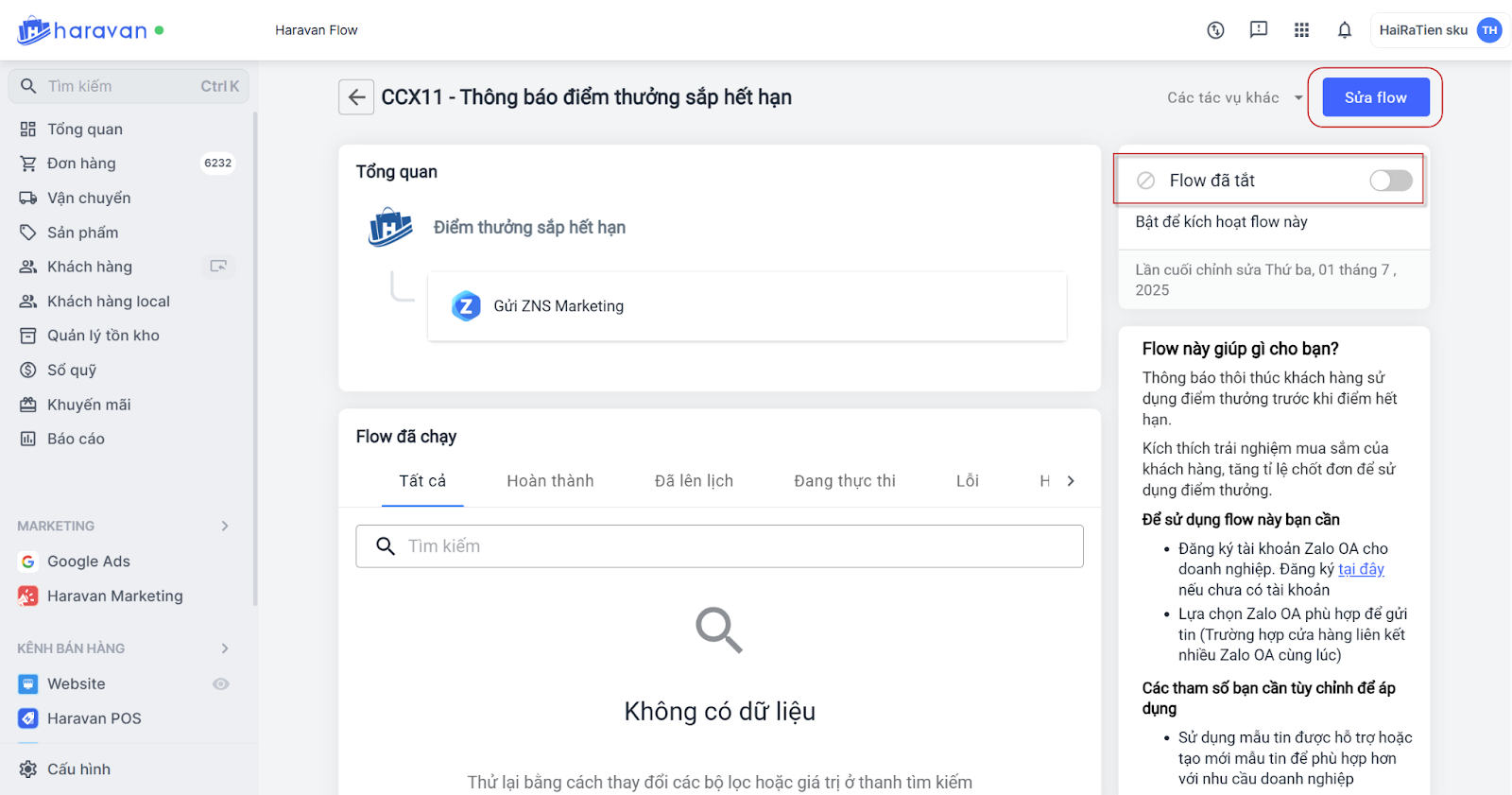Click the Website channel icon

(28, 683)
